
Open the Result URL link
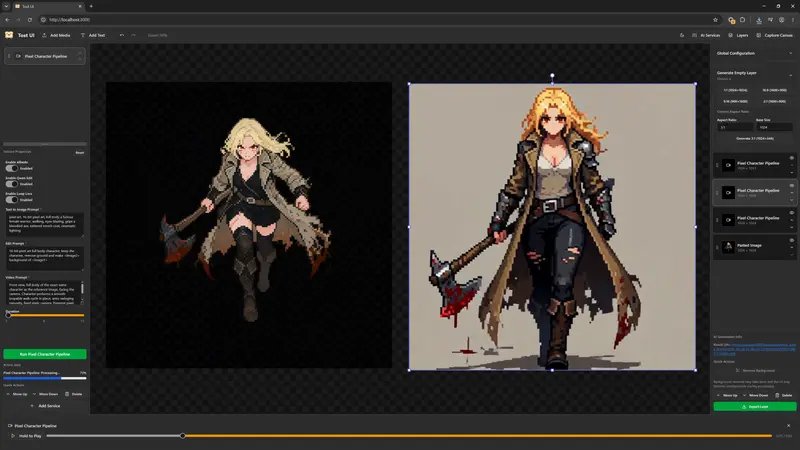pos(754,349)
